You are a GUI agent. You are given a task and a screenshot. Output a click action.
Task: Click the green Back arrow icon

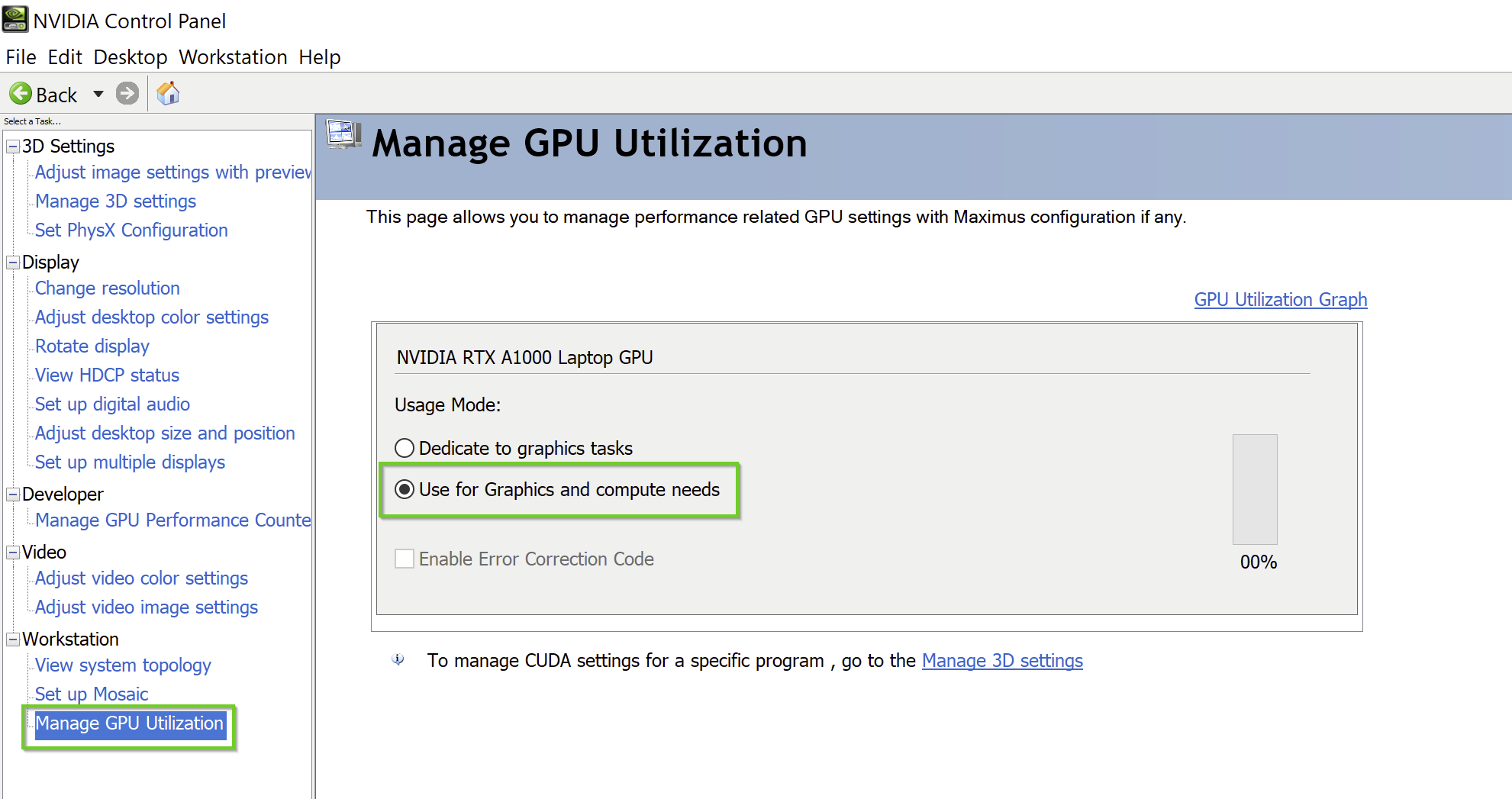[x=21, y=94]
